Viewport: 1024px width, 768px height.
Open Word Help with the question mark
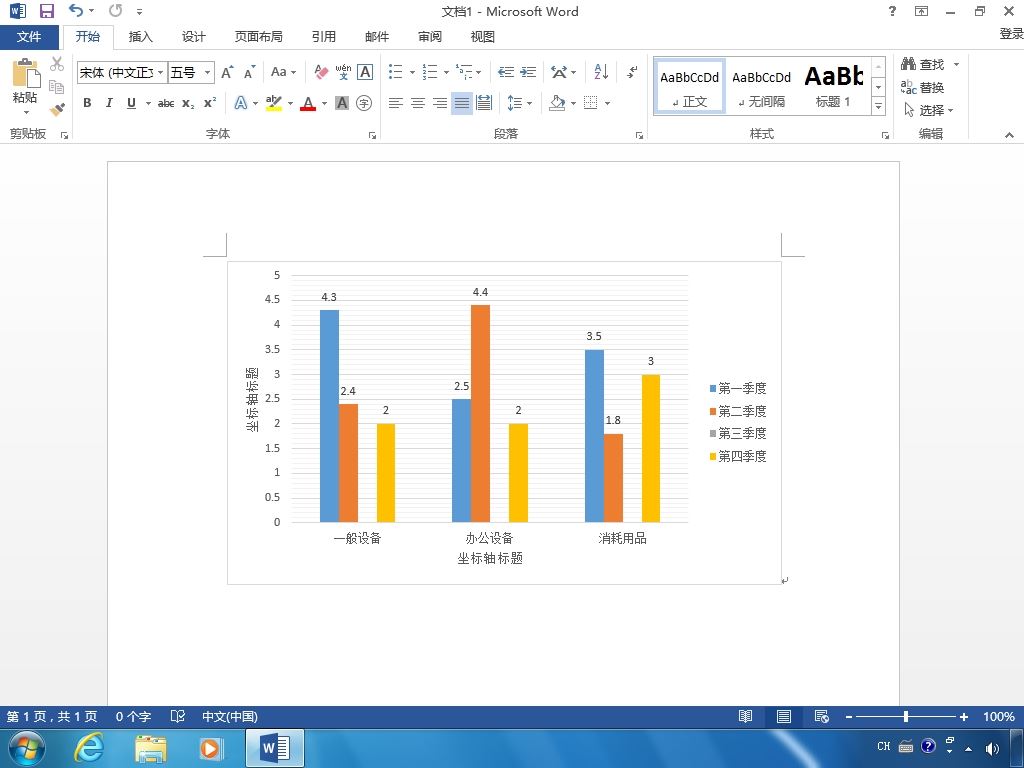[892, 11]
